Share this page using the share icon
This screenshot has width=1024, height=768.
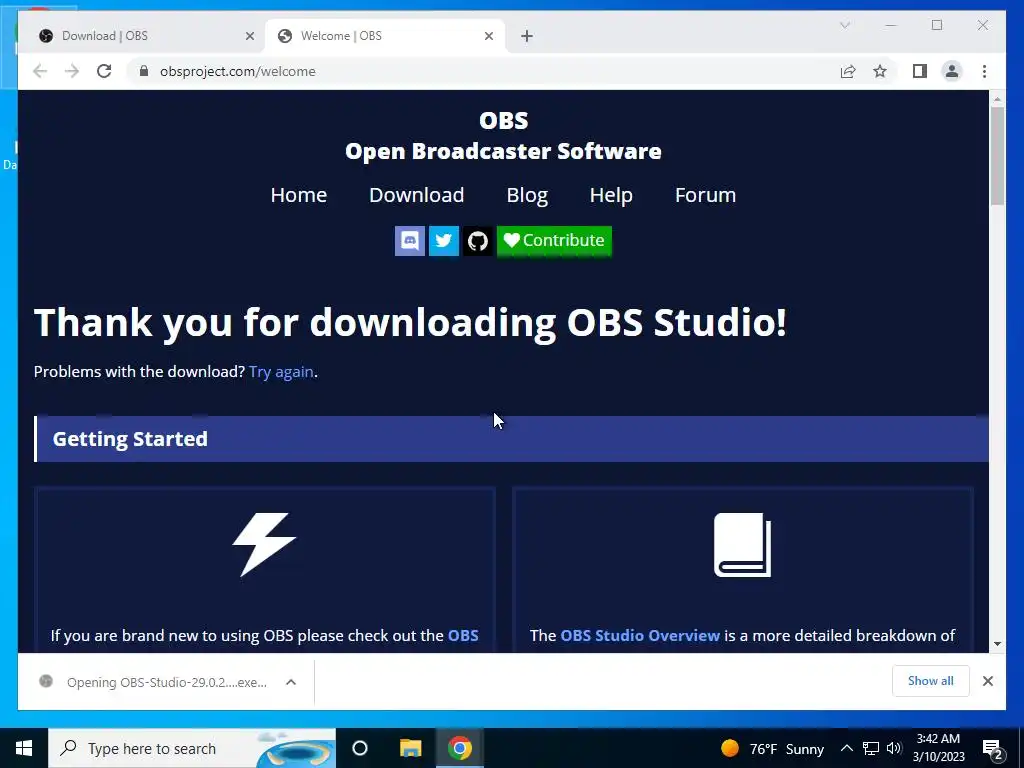click(x=848, y=71)
